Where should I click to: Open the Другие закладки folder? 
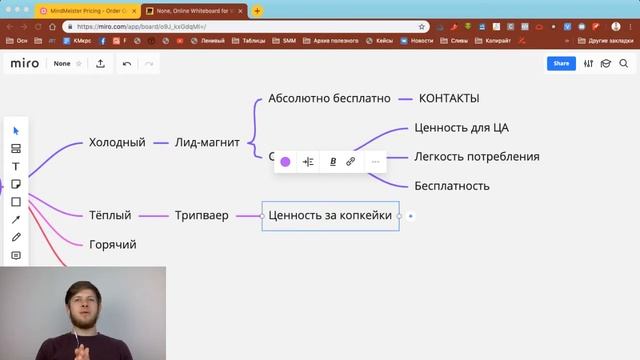pos(606,41)
